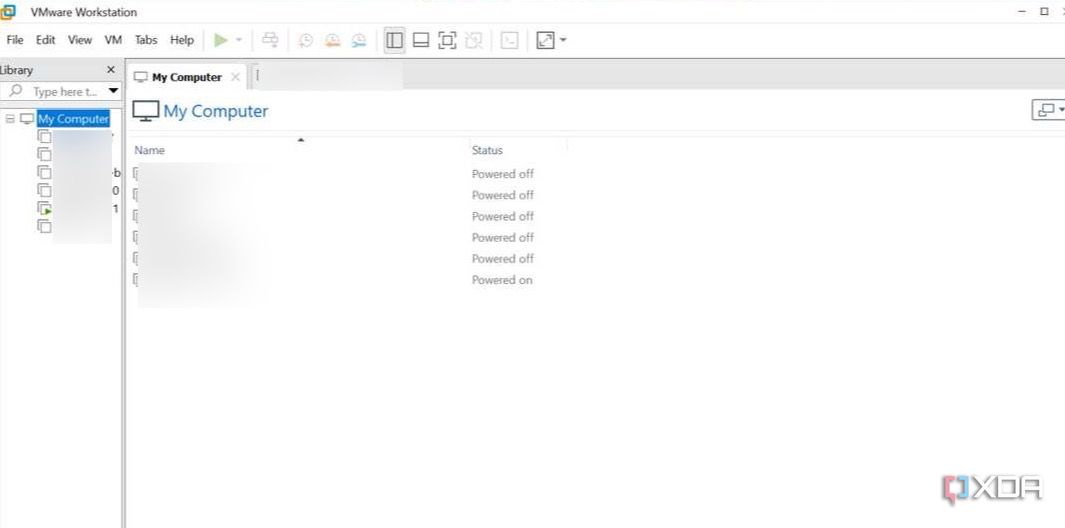Select the running VM icon in library tree
This screenshot has height=528, width=1065.
point(44,208)
